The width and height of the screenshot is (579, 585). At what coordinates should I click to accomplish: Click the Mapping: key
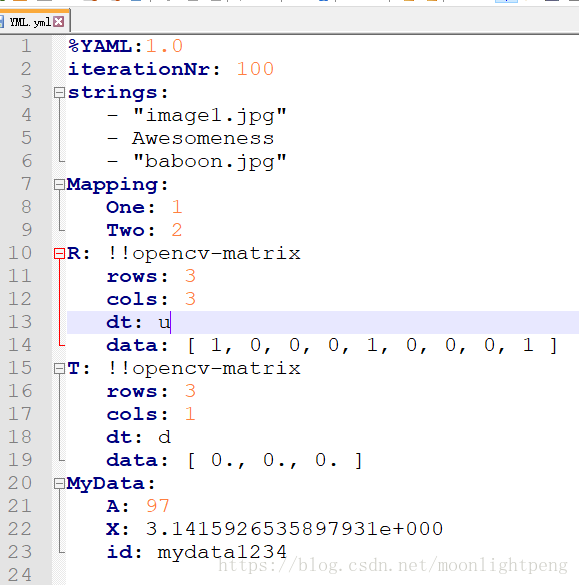pos(118,185)
